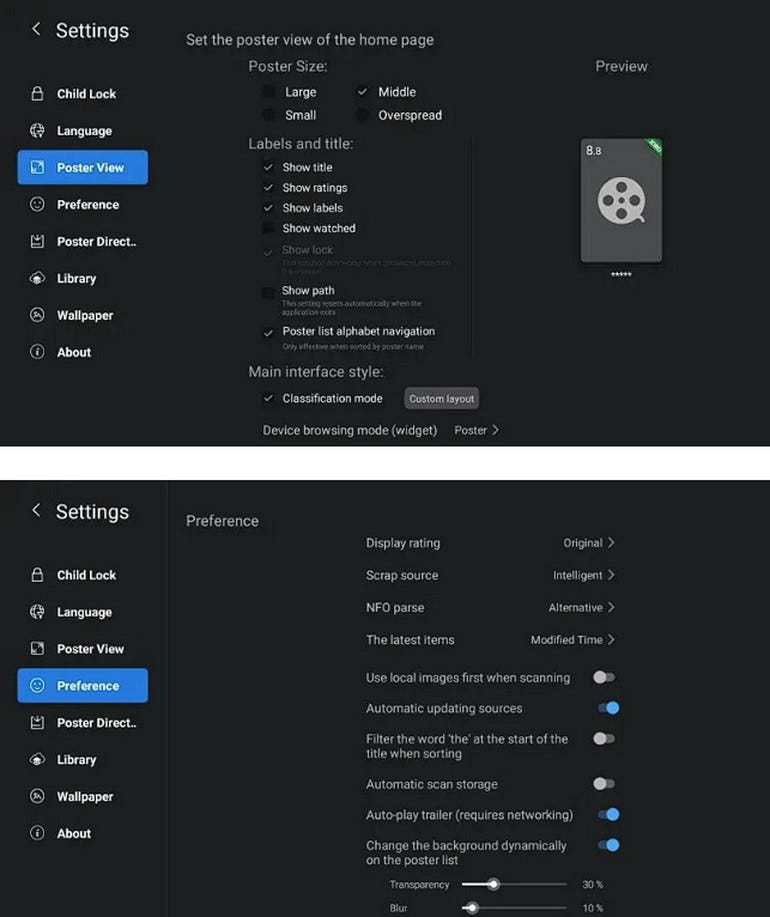The height and width of the screenshot is (917, 770).
Task: Click the back arrow in the upper Settings panel
Action: click(37, 29)
